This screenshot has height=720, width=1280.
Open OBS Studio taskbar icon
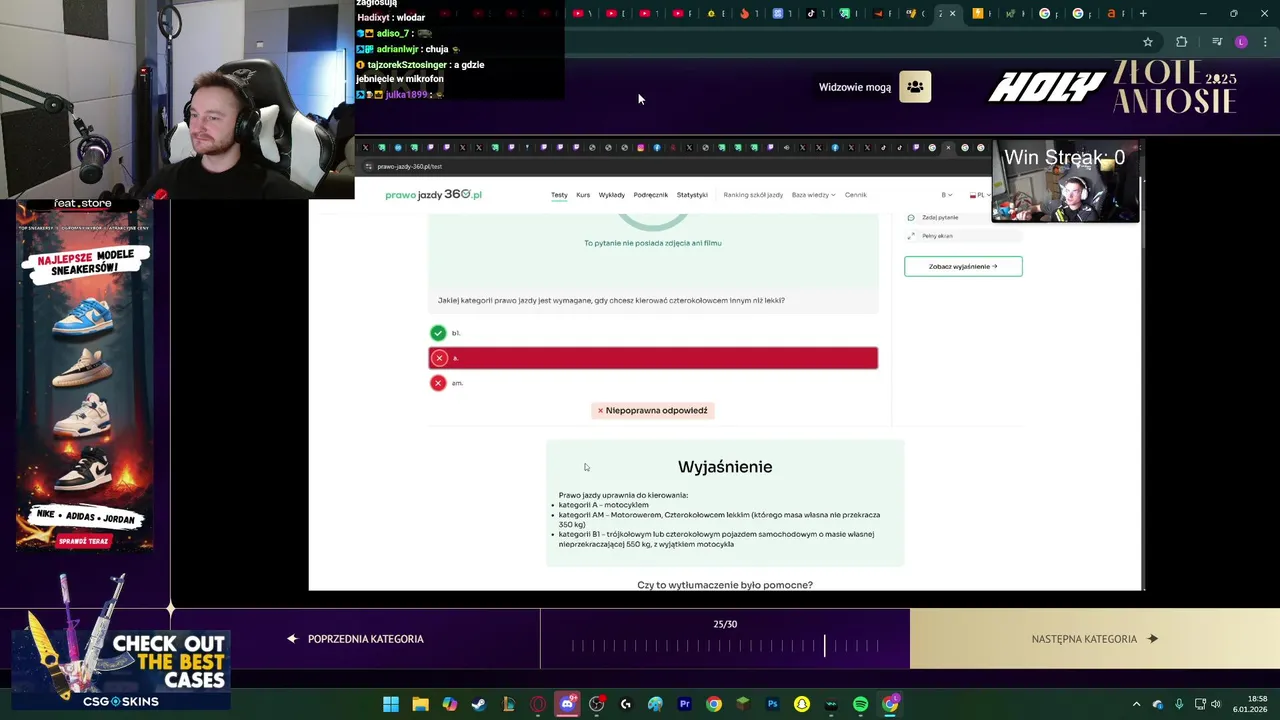[x=597, y=704]
